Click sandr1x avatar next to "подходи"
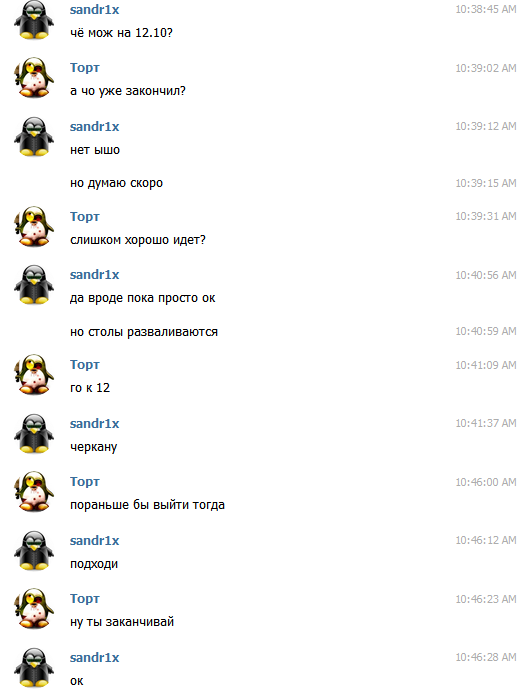The image size is (531, 695). [34, 551]
